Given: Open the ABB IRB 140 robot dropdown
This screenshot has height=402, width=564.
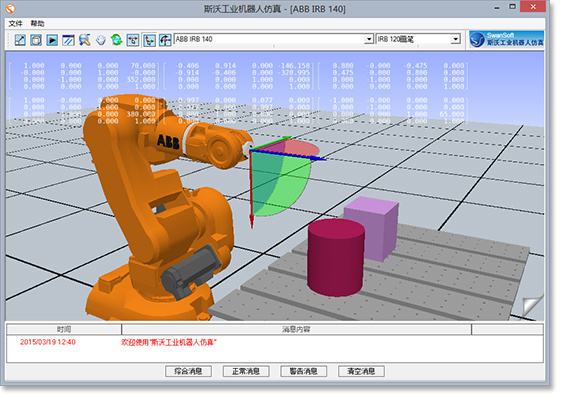Looking at the screenshot, I should (369, 39).
